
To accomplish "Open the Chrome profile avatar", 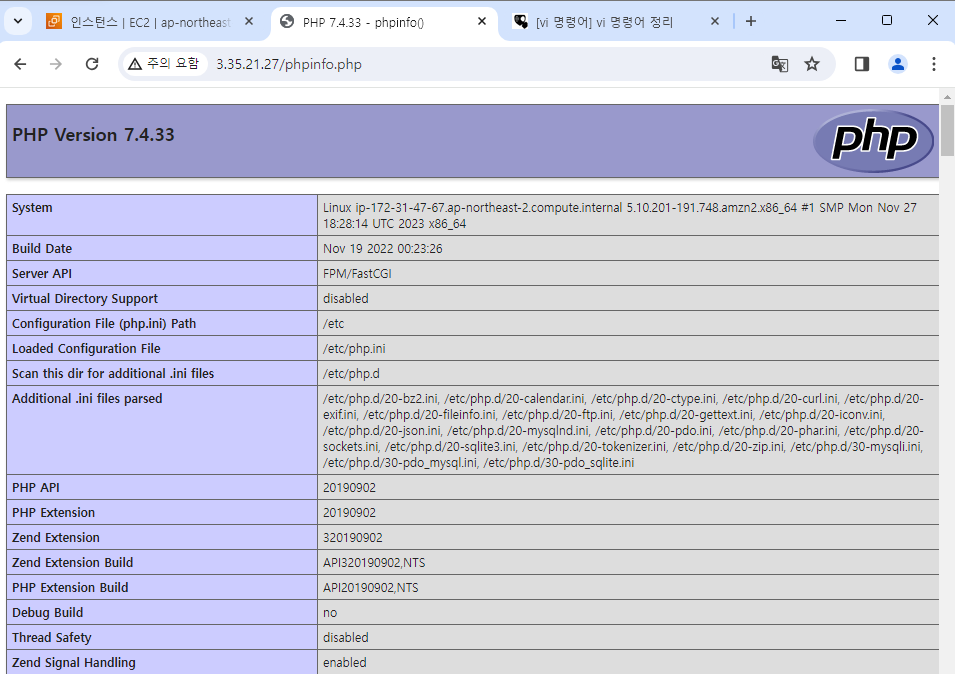I will [898, 64].
